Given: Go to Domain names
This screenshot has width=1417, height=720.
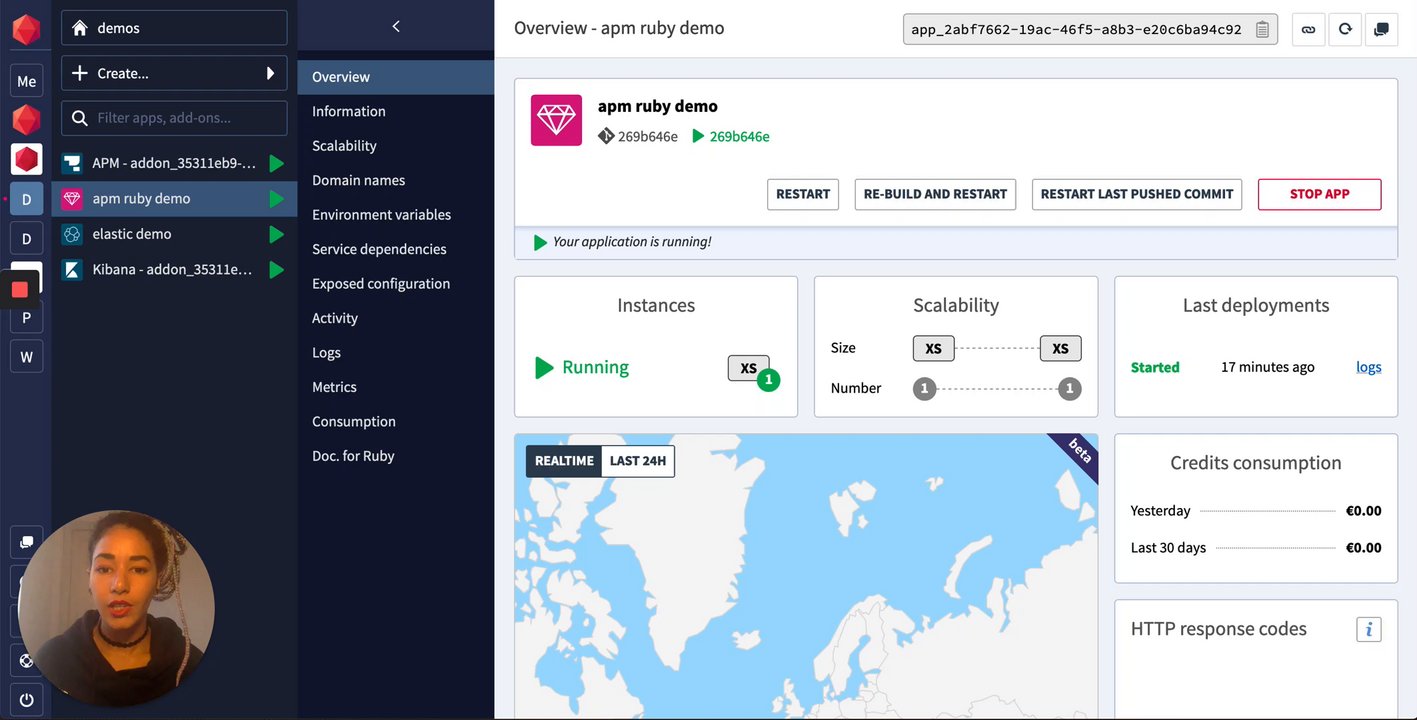Looking at the screenshot, I should (x=396, y=180).
